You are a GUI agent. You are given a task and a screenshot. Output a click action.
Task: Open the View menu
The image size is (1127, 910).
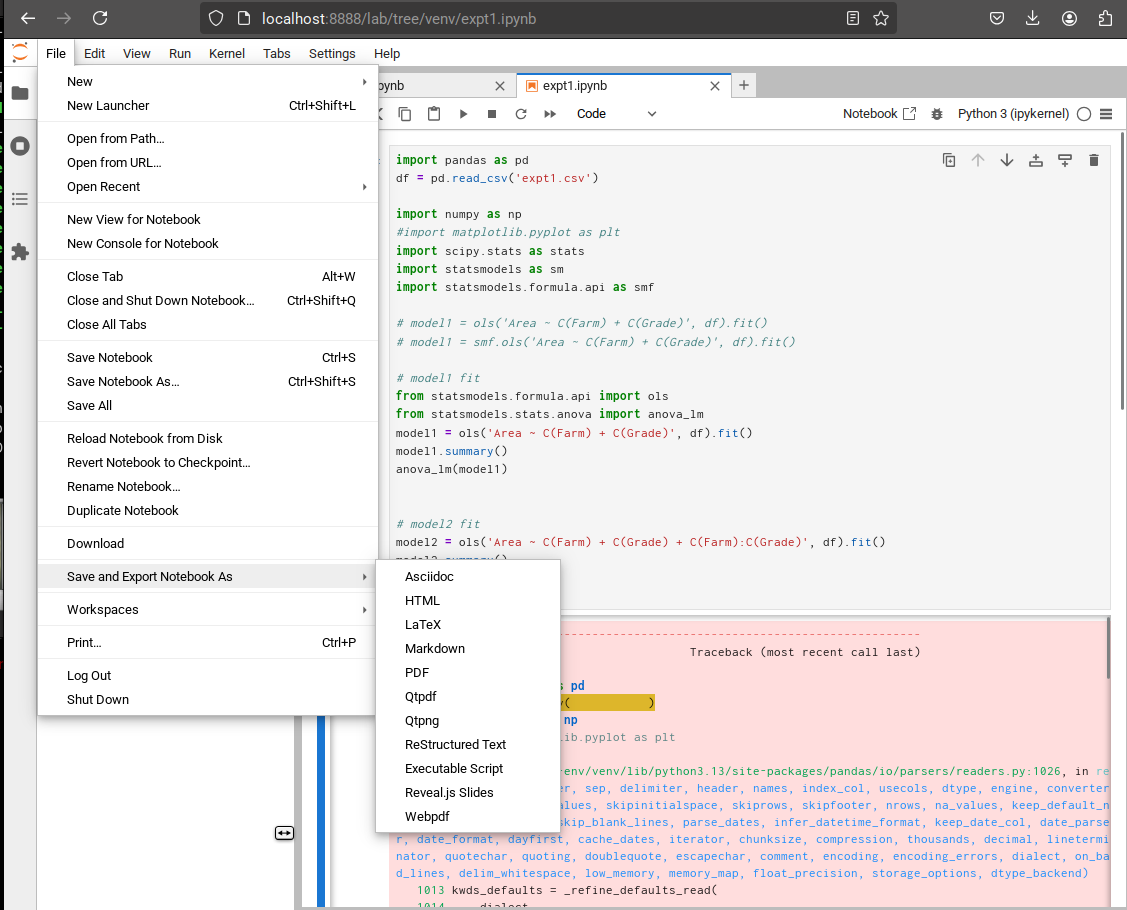137,53
